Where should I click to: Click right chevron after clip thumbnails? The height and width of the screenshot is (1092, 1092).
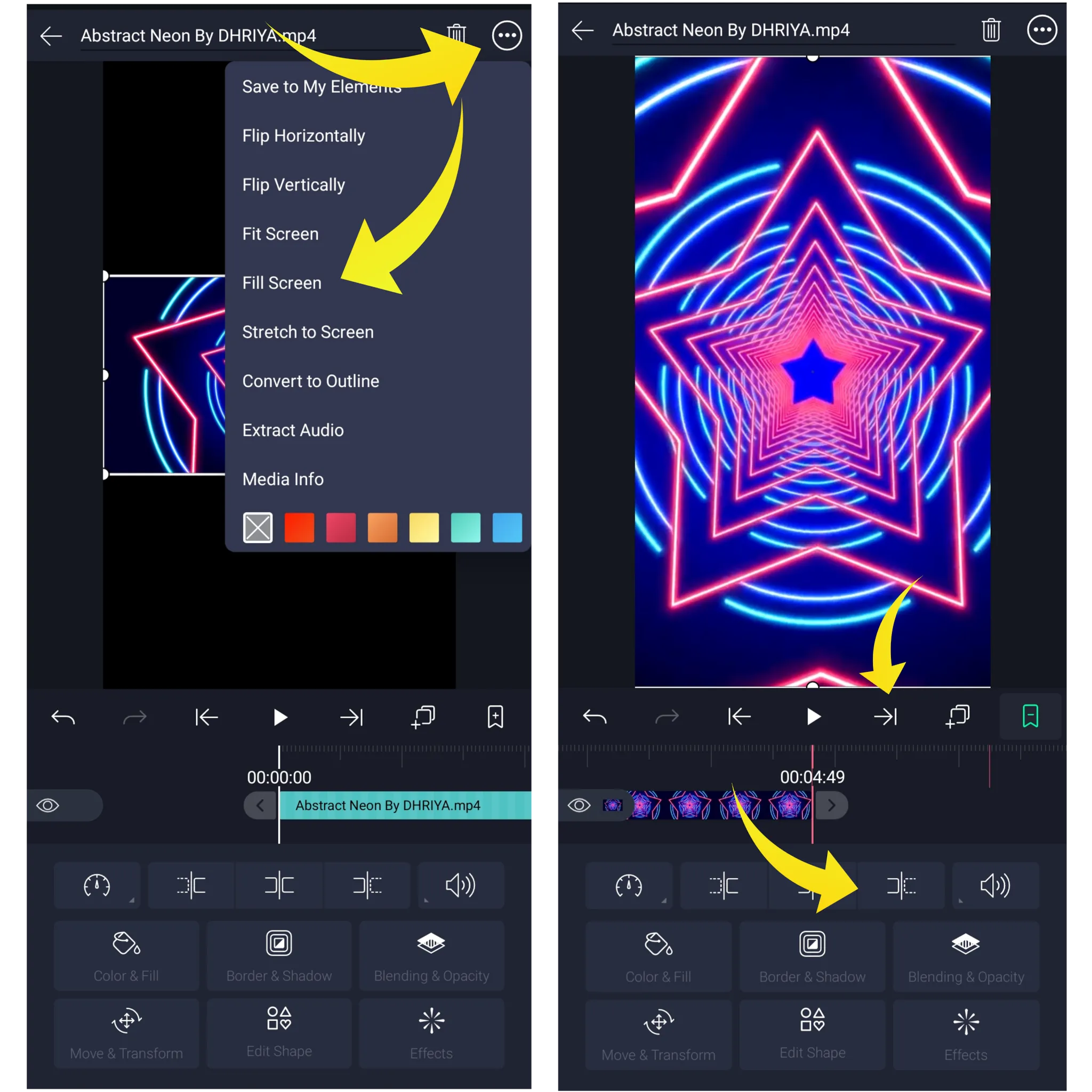tap(831, 805)
